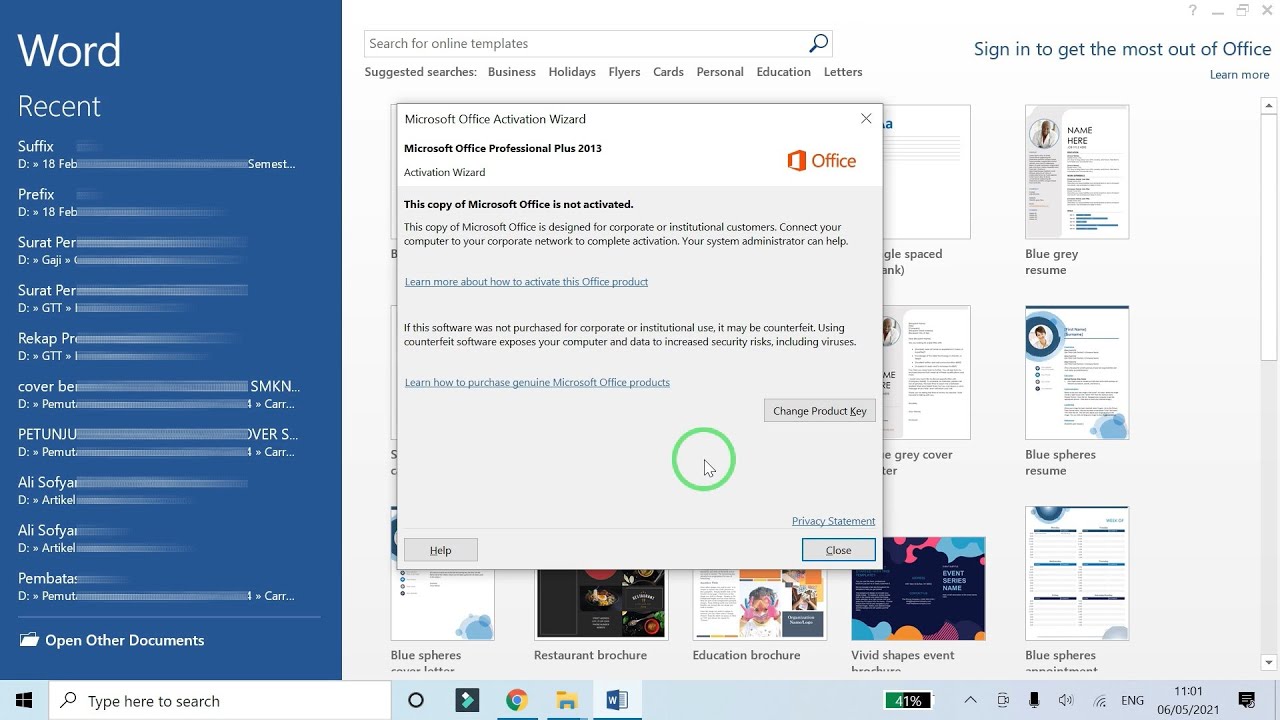Open the Blue grey resume template
This screenshot has width=1280, height=720.
(1077, 172)
